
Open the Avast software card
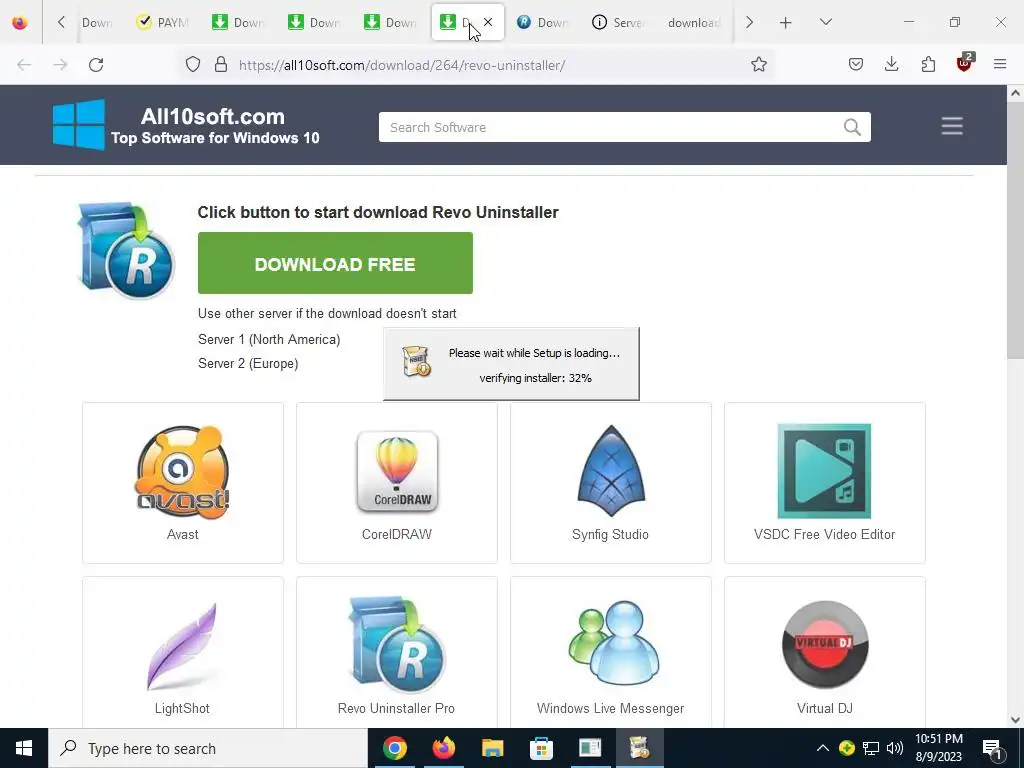(183, 483)
